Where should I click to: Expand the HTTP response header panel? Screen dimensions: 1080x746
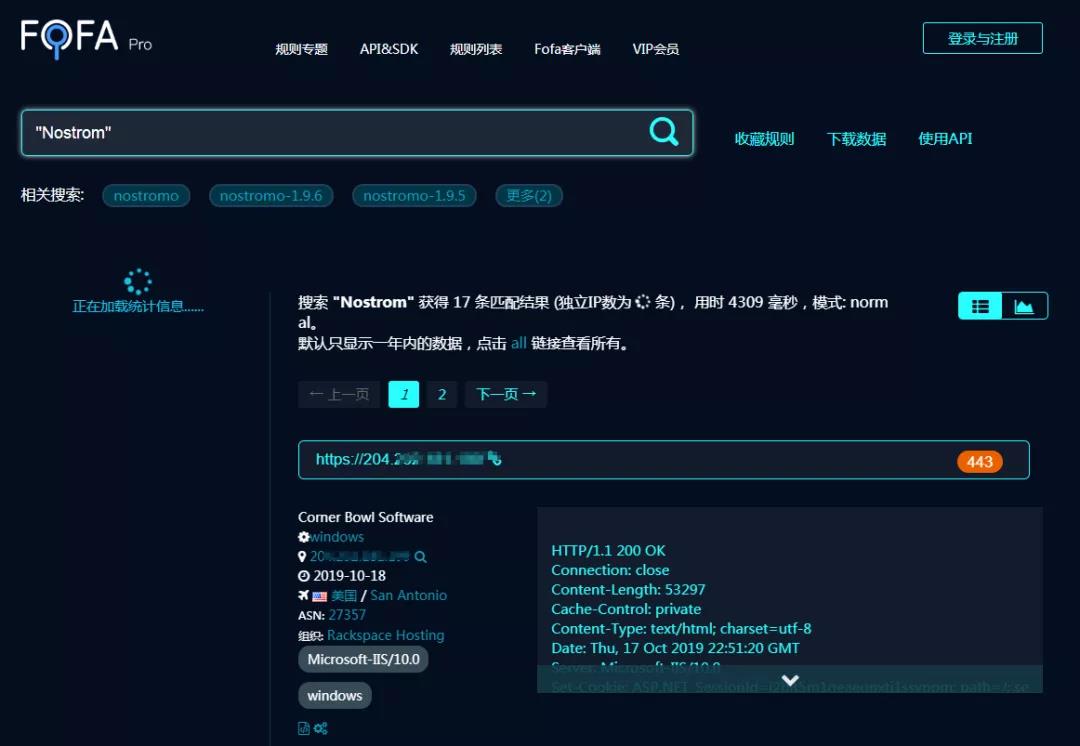point(790,680)
